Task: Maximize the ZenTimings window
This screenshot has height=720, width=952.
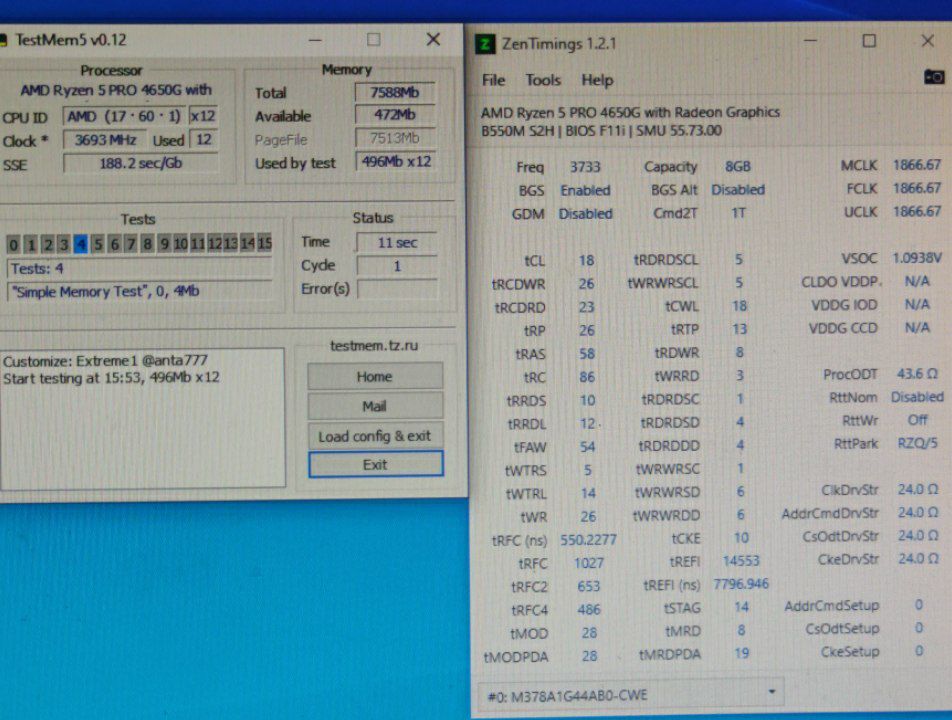Action: coord(869,41)
